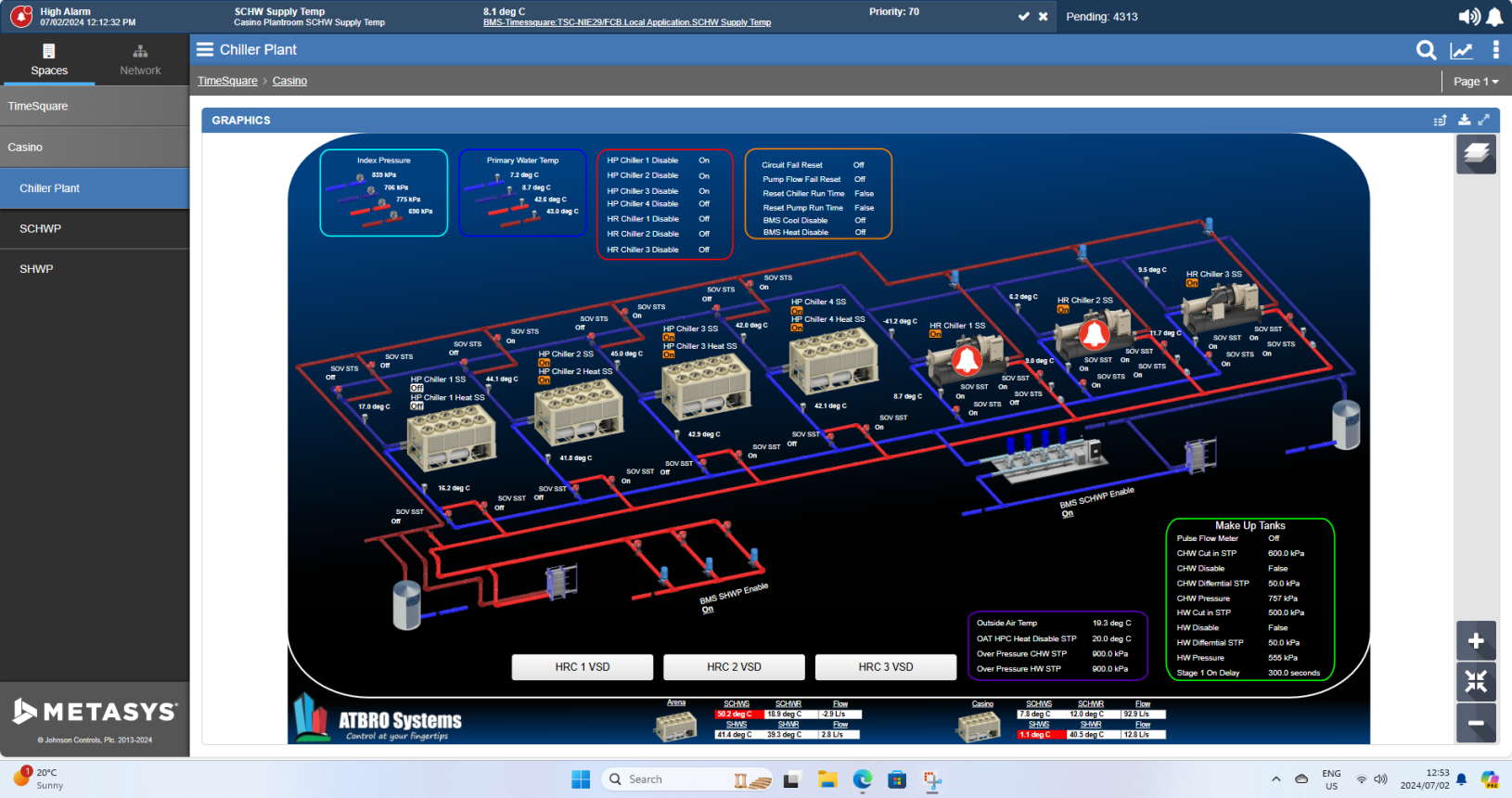Toggle HR Chiller 1 Disable value
The height and width of the screenshot is (798, 1512).
(704, 219)
